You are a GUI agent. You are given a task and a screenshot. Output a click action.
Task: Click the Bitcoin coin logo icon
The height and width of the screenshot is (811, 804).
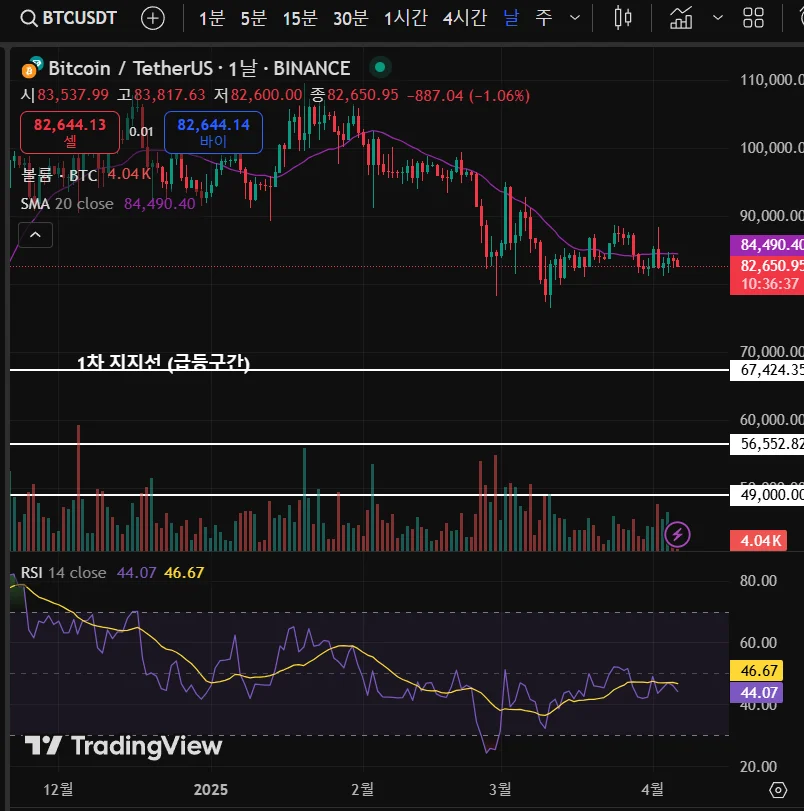pos(31,68)
